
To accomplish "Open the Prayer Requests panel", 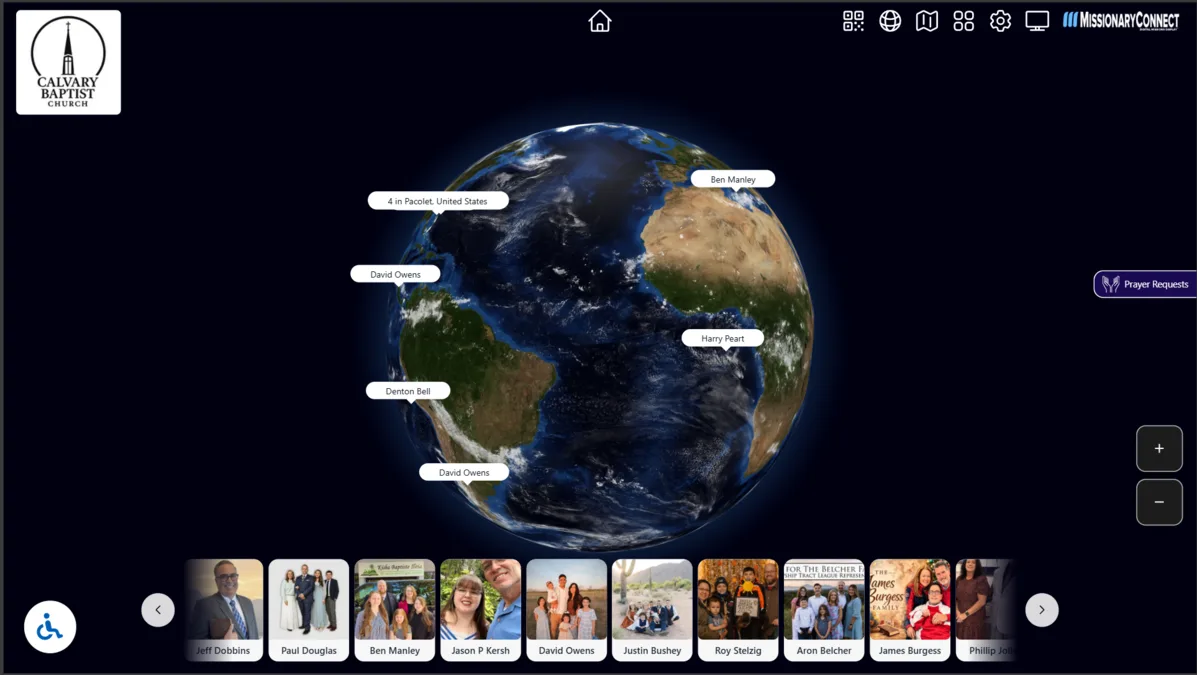I will pyautogui.click(x=1145, y=284).
